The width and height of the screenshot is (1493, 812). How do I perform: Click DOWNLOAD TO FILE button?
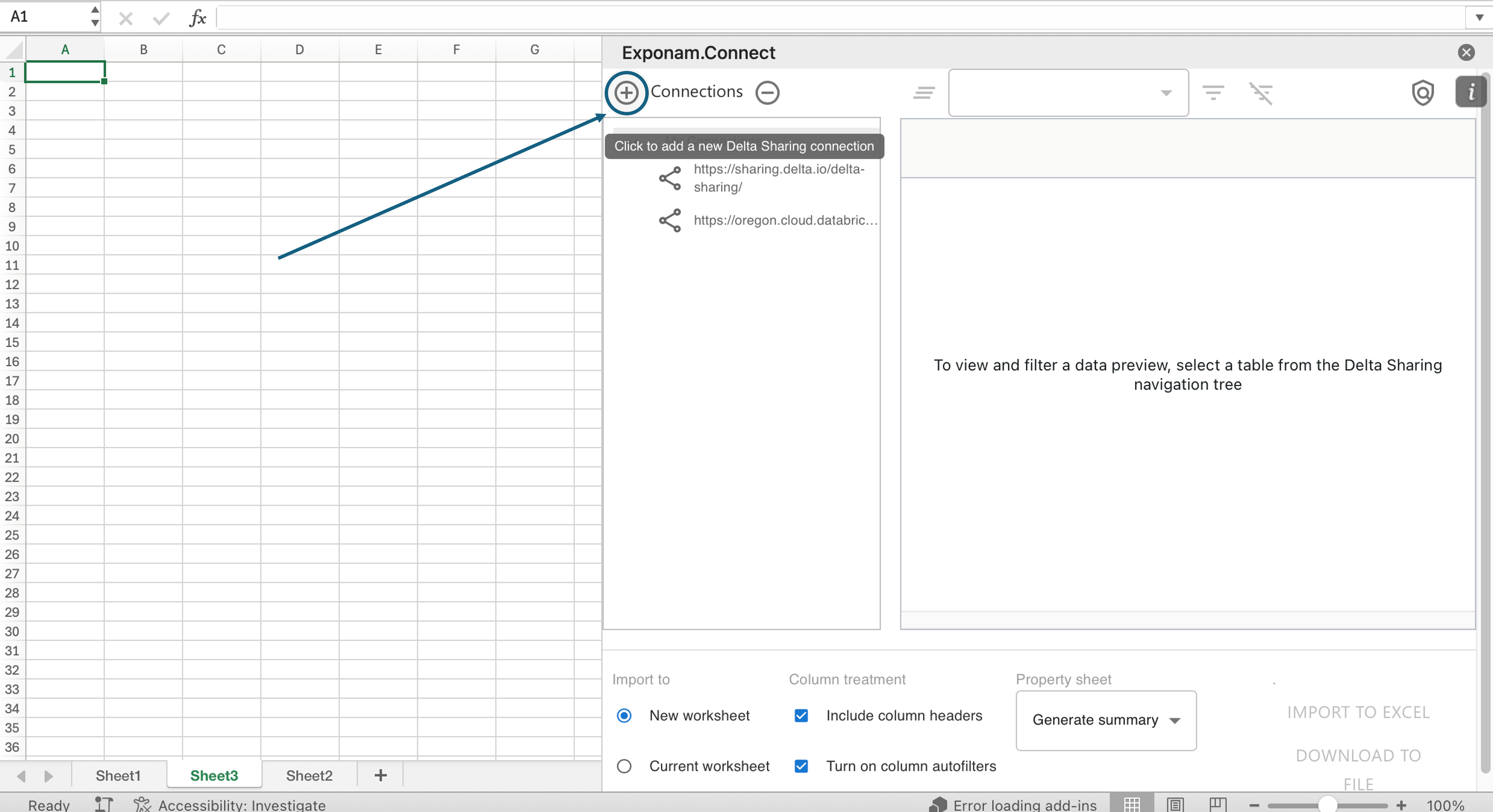click(x=1358, y=770)
